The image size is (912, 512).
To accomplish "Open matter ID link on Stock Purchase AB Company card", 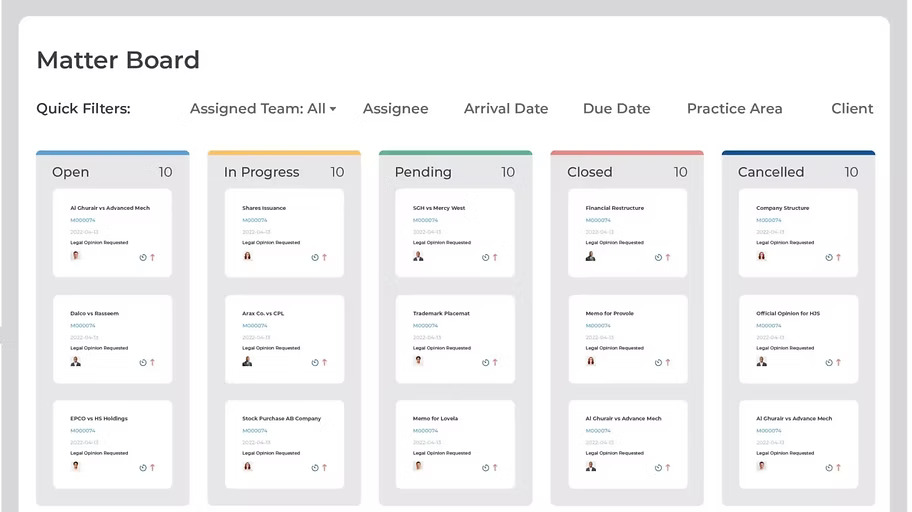I will [254, 431].
